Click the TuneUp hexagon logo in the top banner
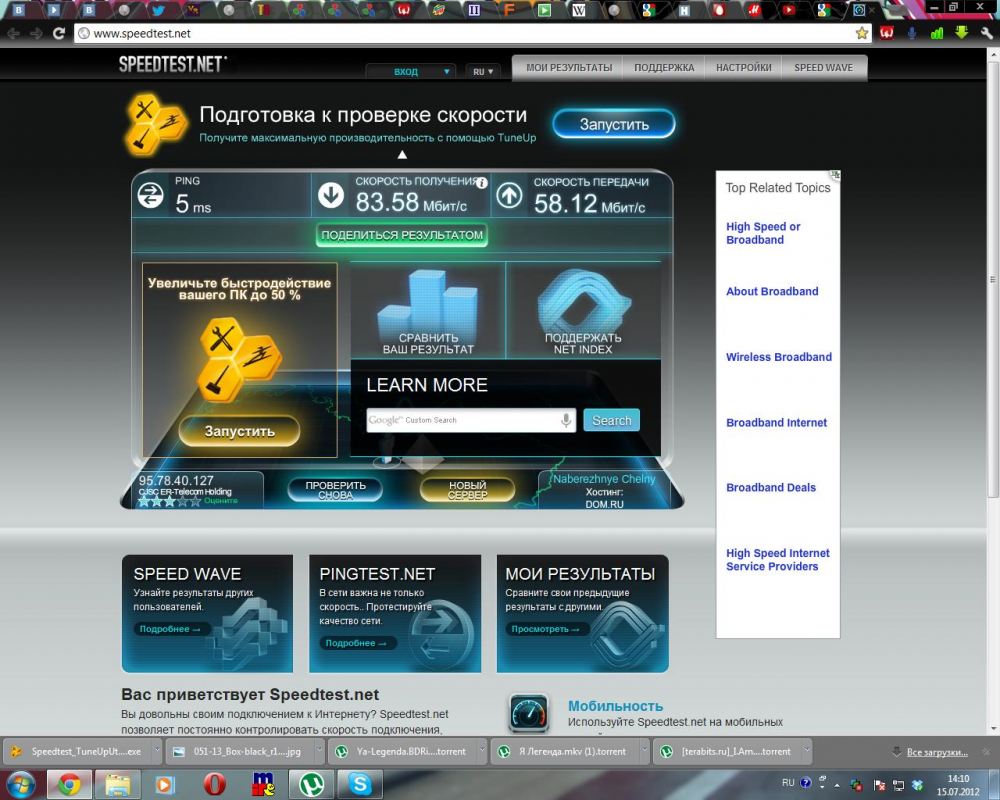1000x800 pixels. click(x=155, y=124)
